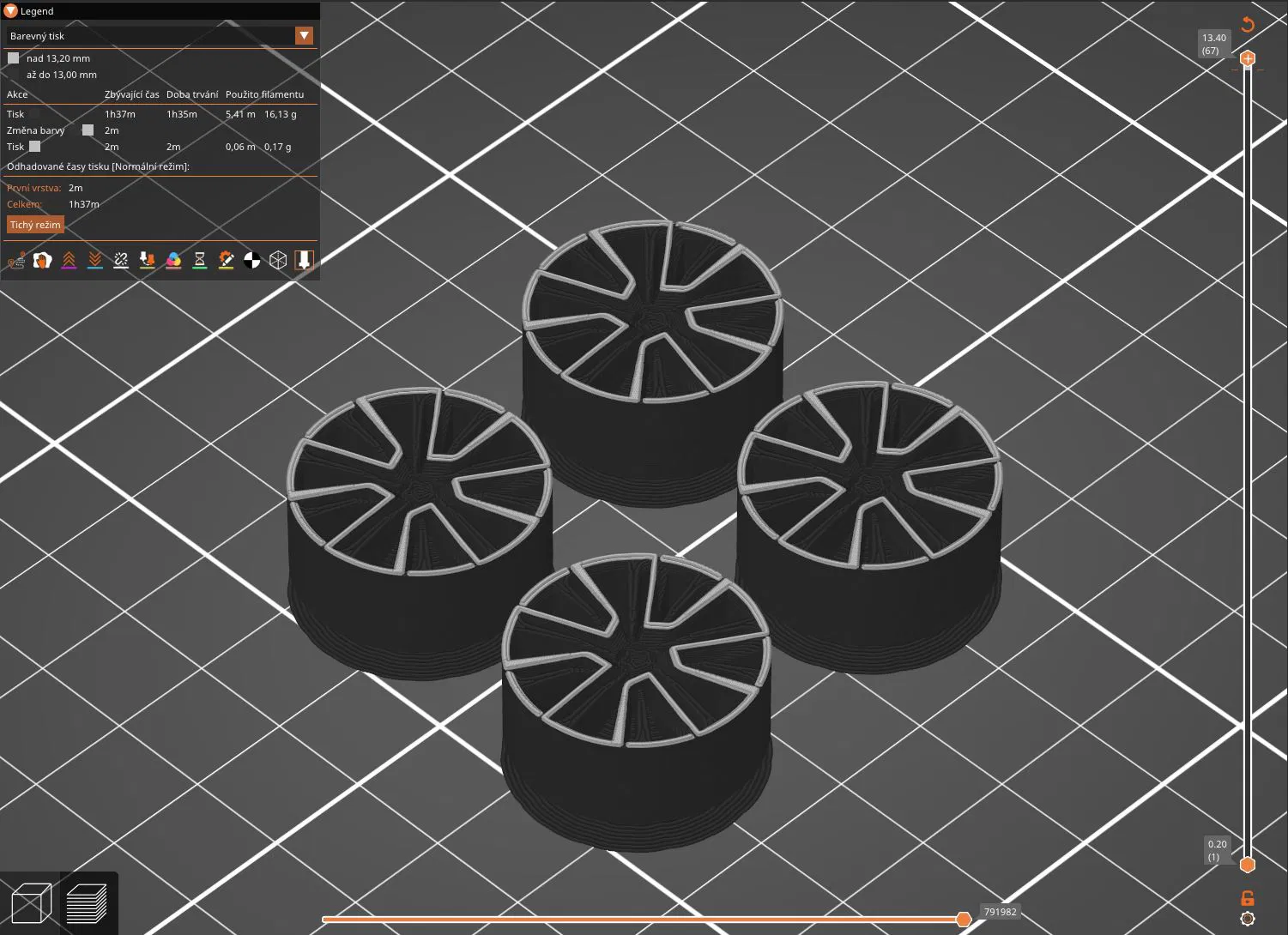
Task: Click the dark swatch beside až do 13,00 mm
Action: [13, 75]
